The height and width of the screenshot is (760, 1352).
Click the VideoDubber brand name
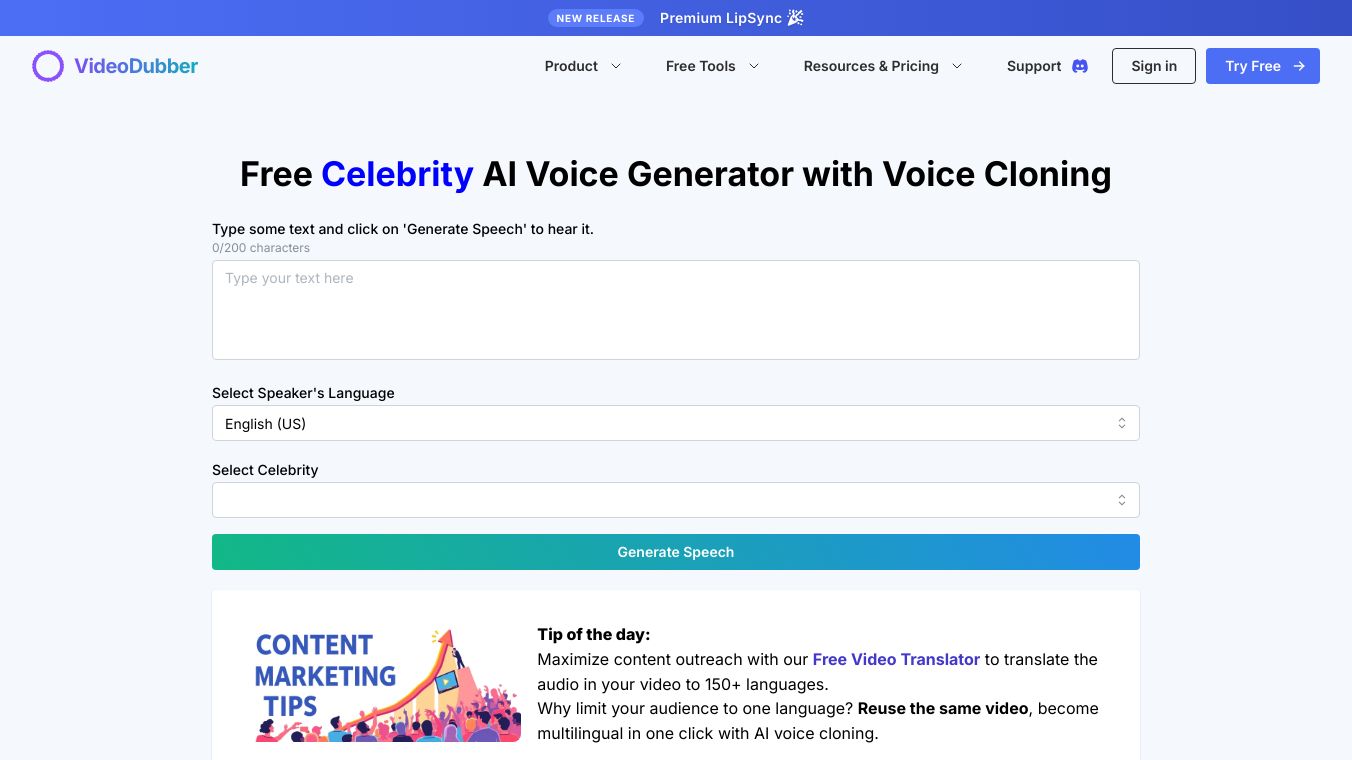tap(136, 66)
